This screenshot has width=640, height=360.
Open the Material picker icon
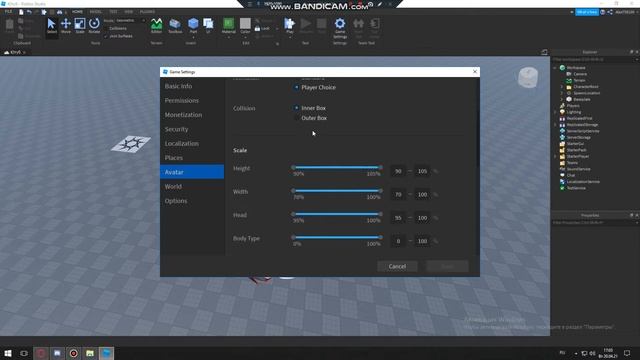click(x=229, y=24)
